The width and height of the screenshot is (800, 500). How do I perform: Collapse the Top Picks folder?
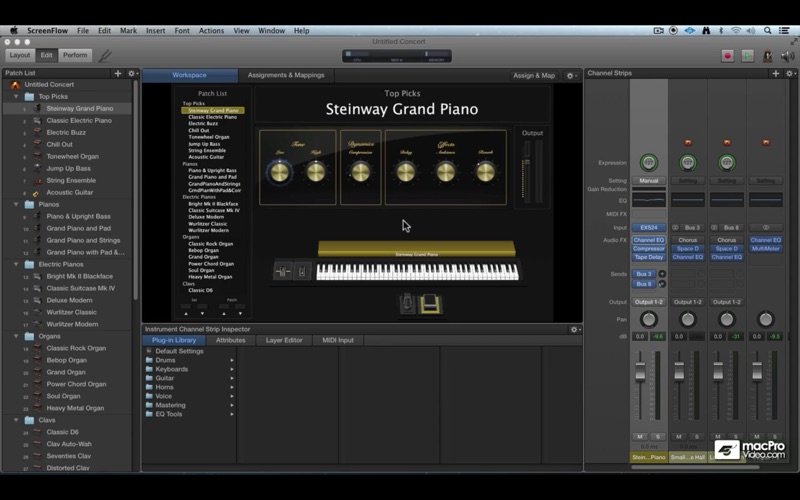tap(16, 96)
